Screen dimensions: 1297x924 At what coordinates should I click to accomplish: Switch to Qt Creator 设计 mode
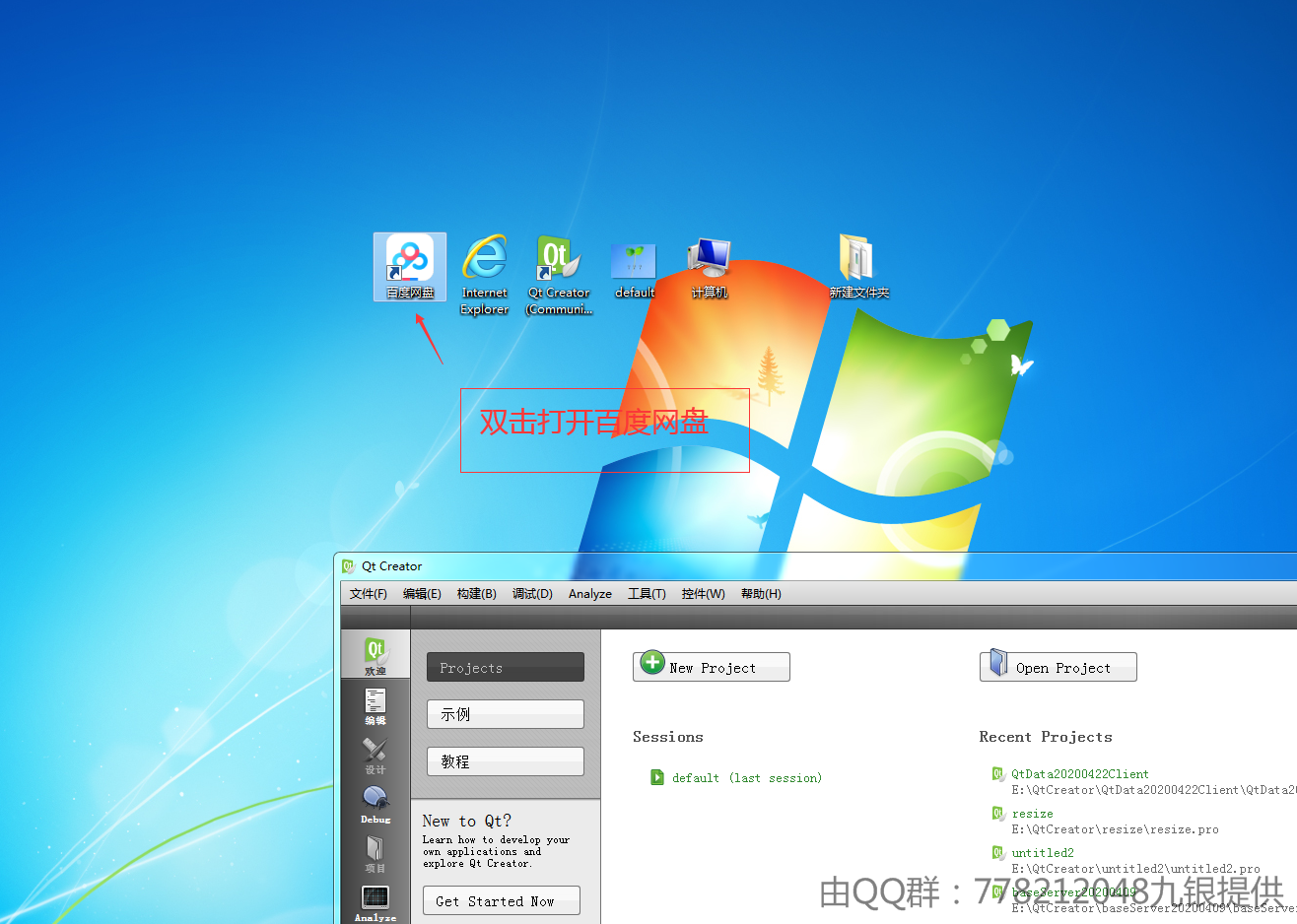point(375,756)
